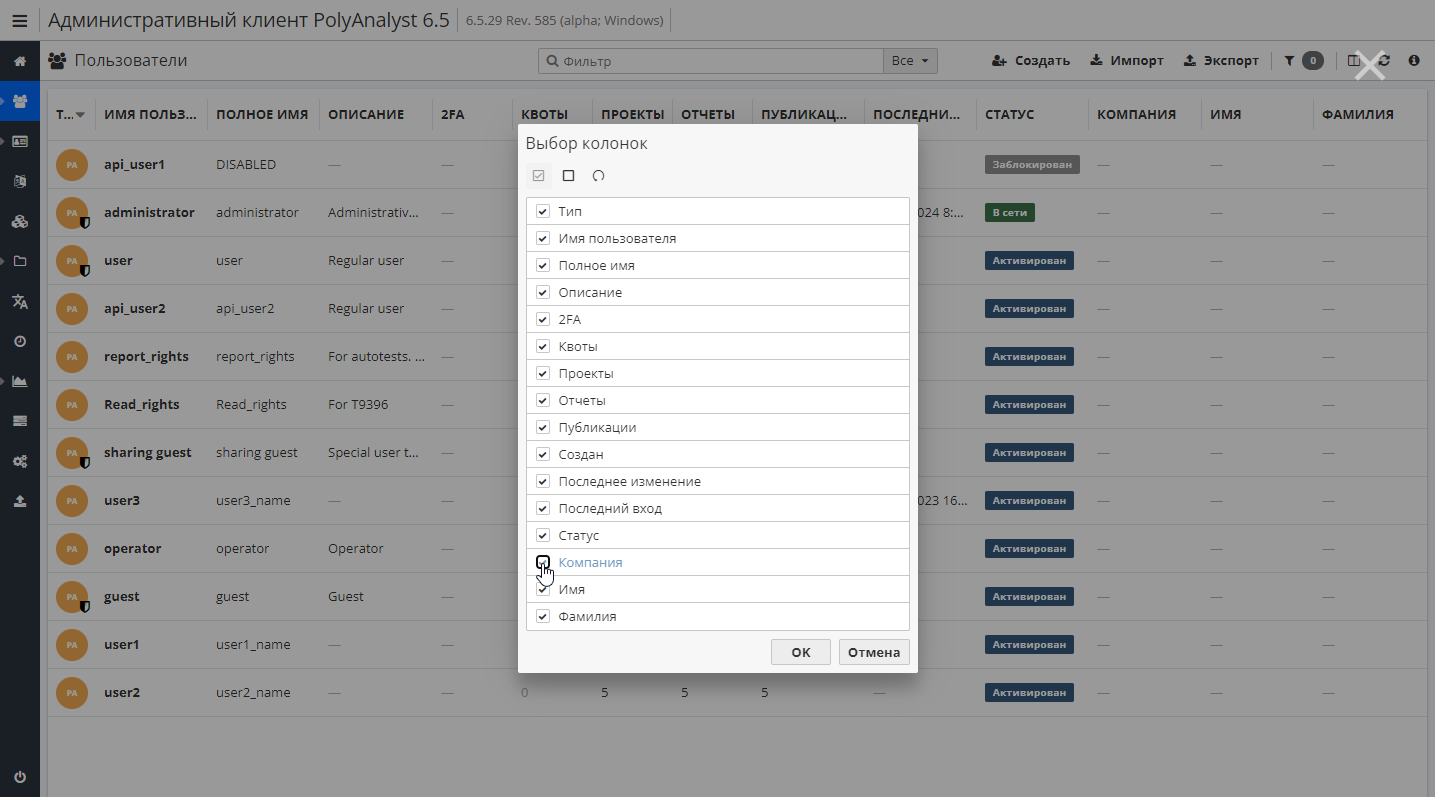Click the ОПИСАНИЕ column header
The image size is (1435, 797).
tap(366, 115)
